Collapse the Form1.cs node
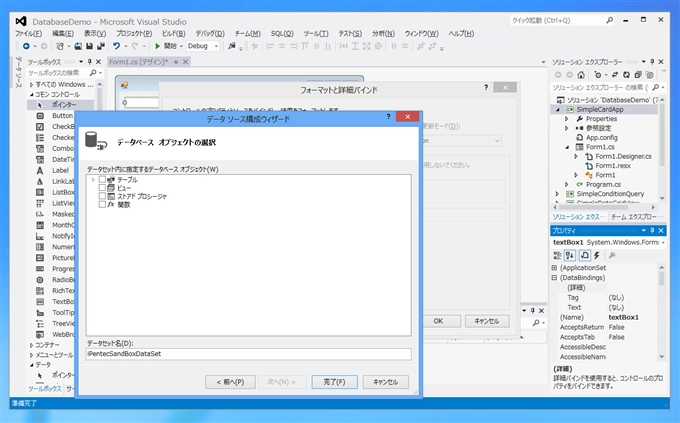The height and width of the screenshot is (423, 680). [x=567, y=147]
